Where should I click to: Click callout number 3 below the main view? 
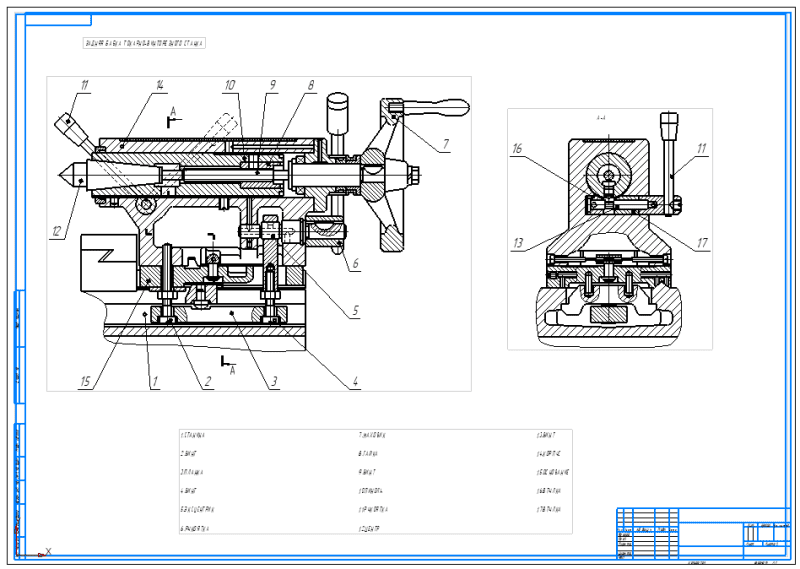pos(274,381)
